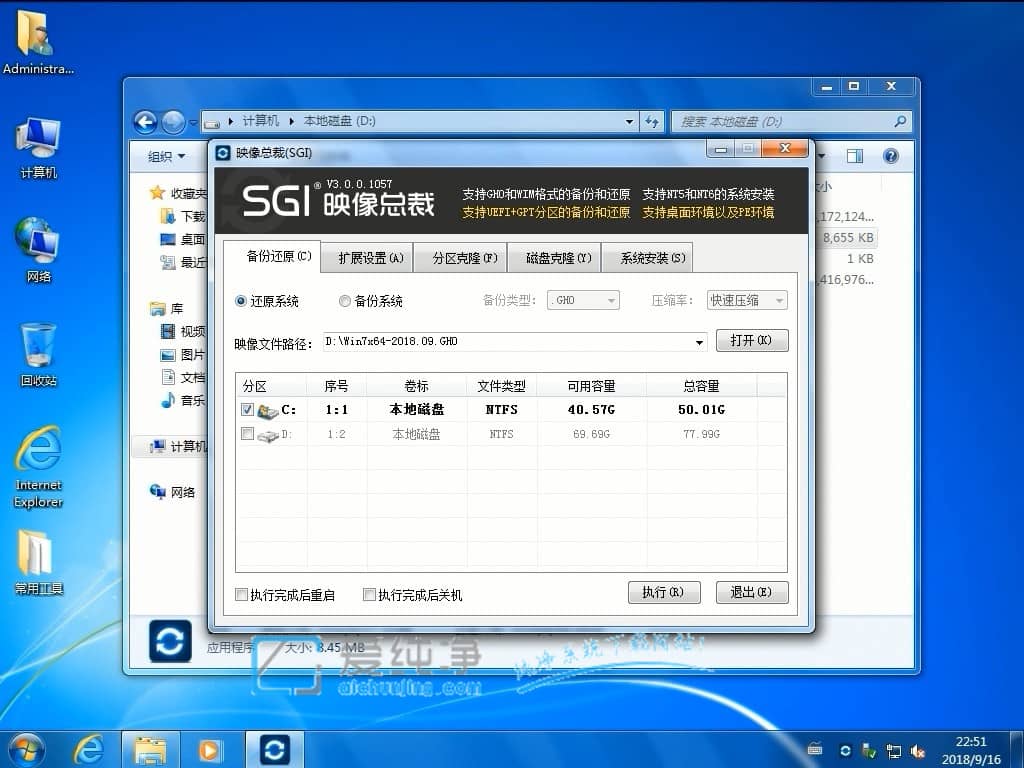This screenshot has height=768, width=1024.
Task: Click the muted speaker icon in system tray
Action: pos(918,750)
